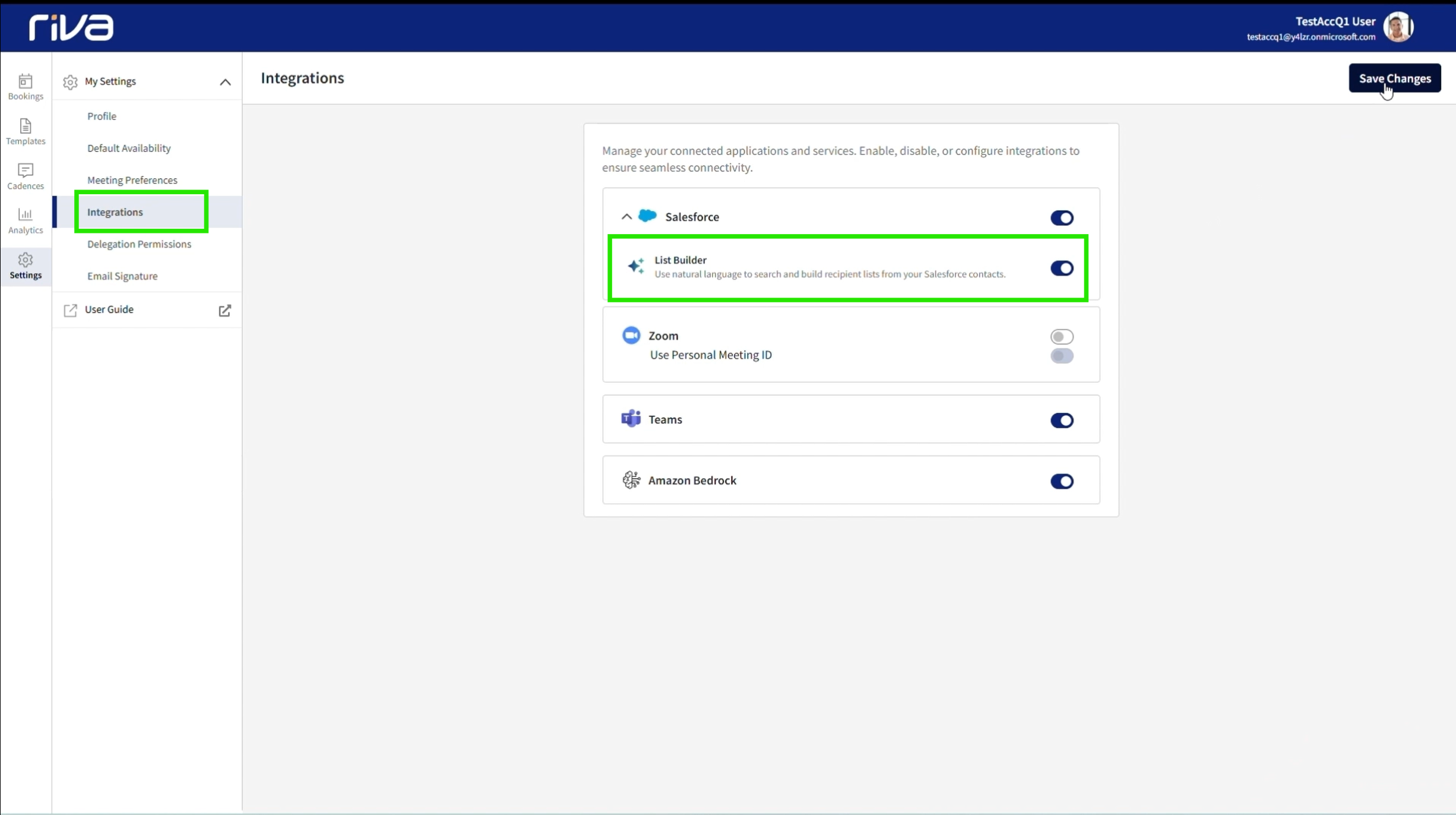Click the testaccq1 email address

pyautogui.click(x=1311, y=37)
